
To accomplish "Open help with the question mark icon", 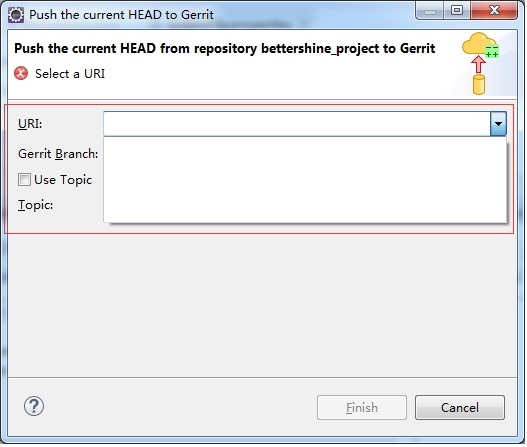I will click(34, 406).
